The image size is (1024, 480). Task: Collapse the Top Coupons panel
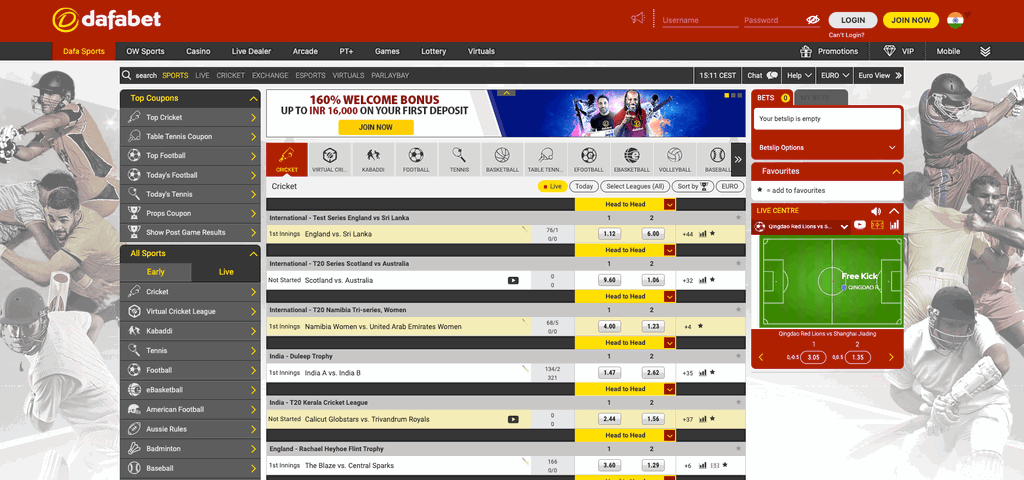tap(253, 99)
